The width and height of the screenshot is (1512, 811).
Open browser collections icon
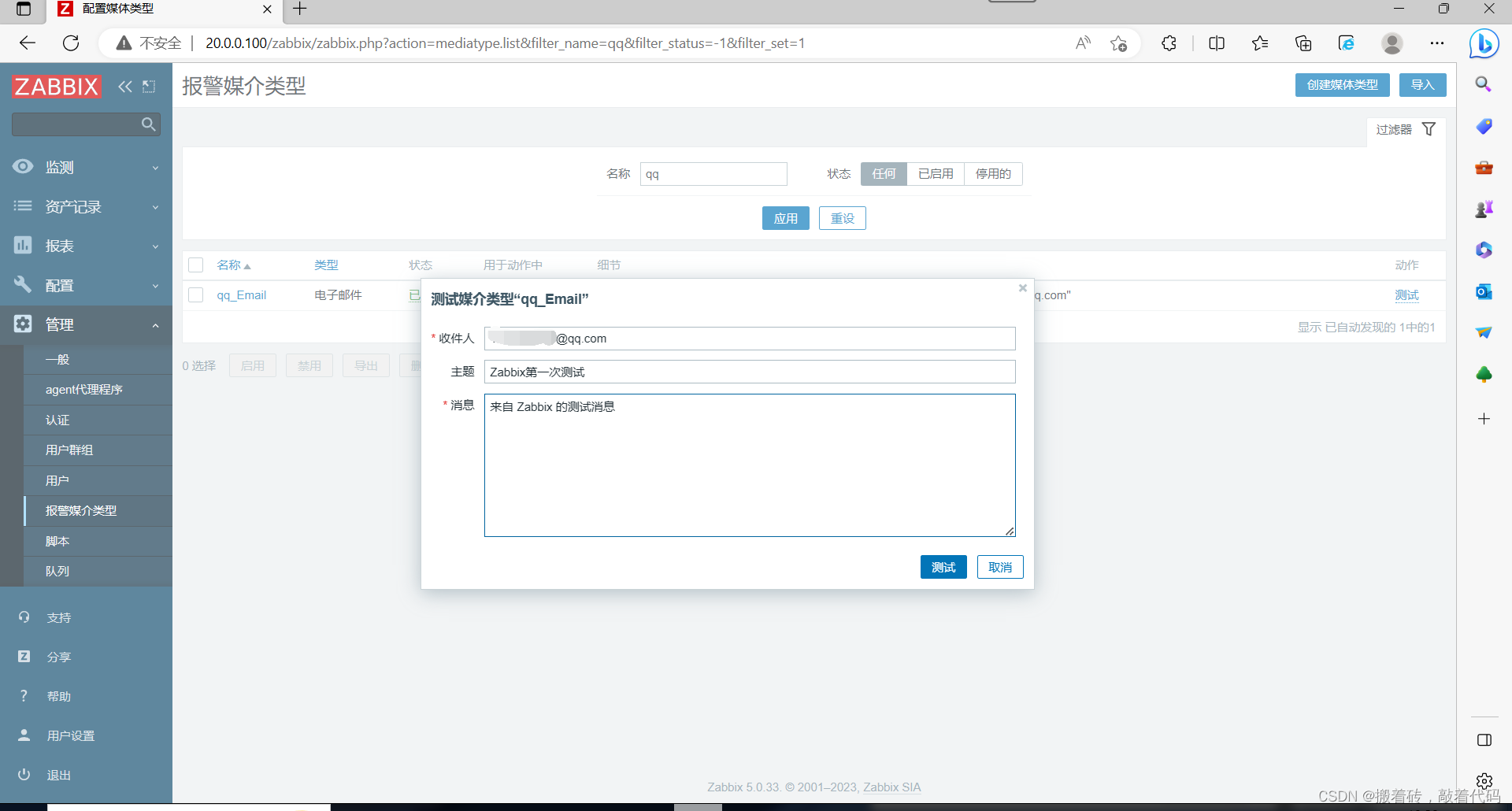1303,43
